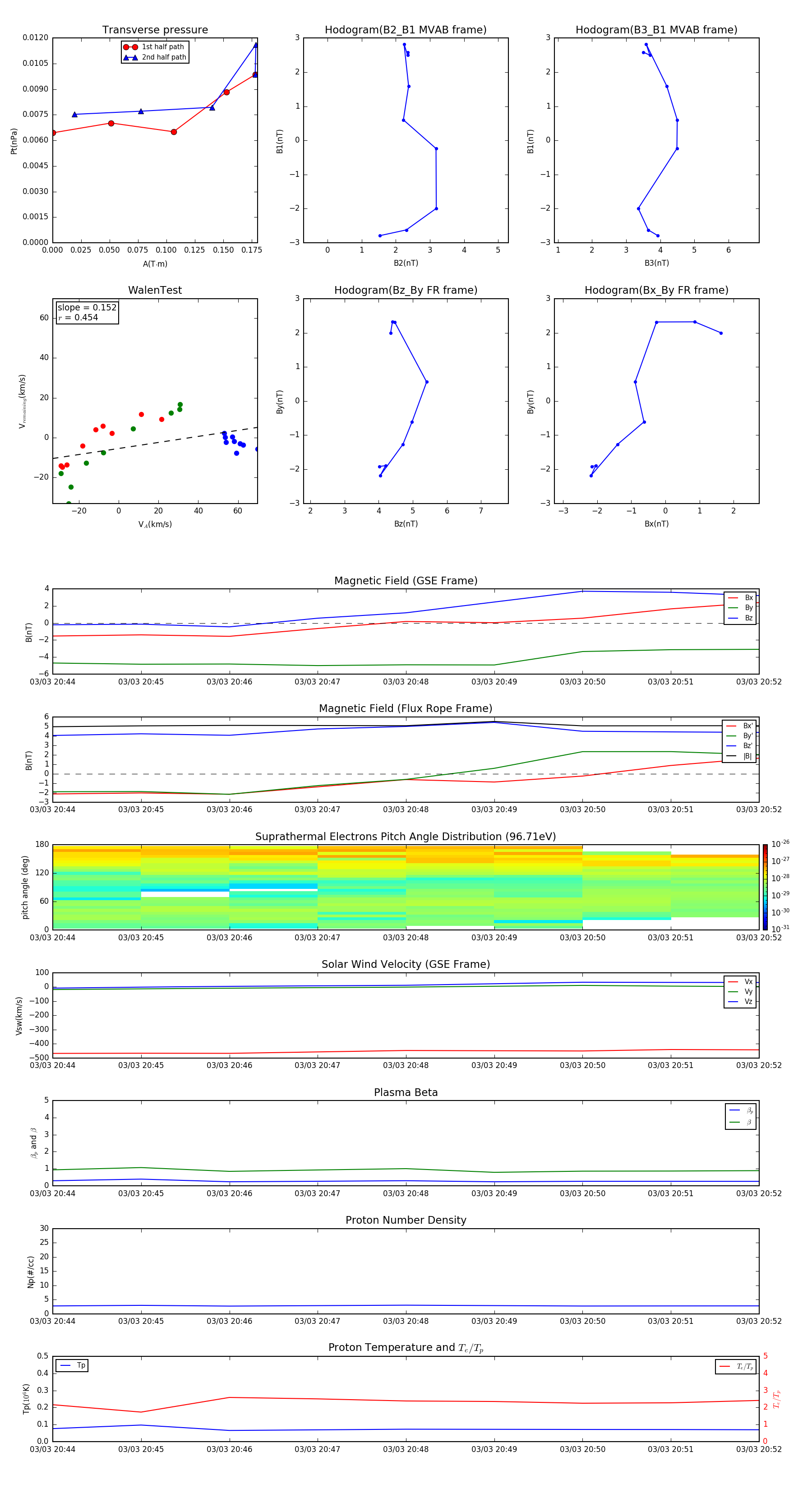Screen dimensions: 812x1489
Task: Click the "Transverse pressure" plot title
Action: 155,30
